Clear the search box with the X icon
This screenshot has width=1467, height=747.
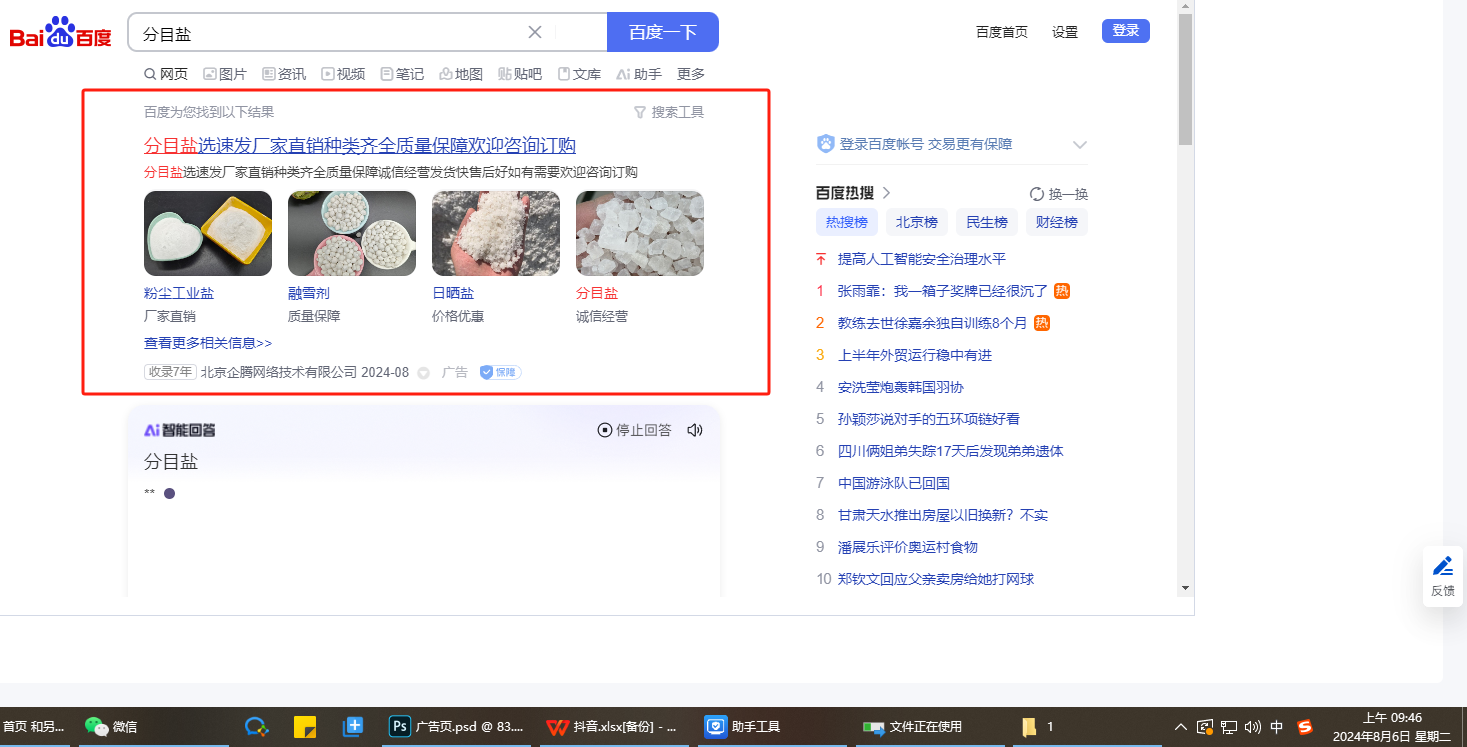click(x=535, y=32)
